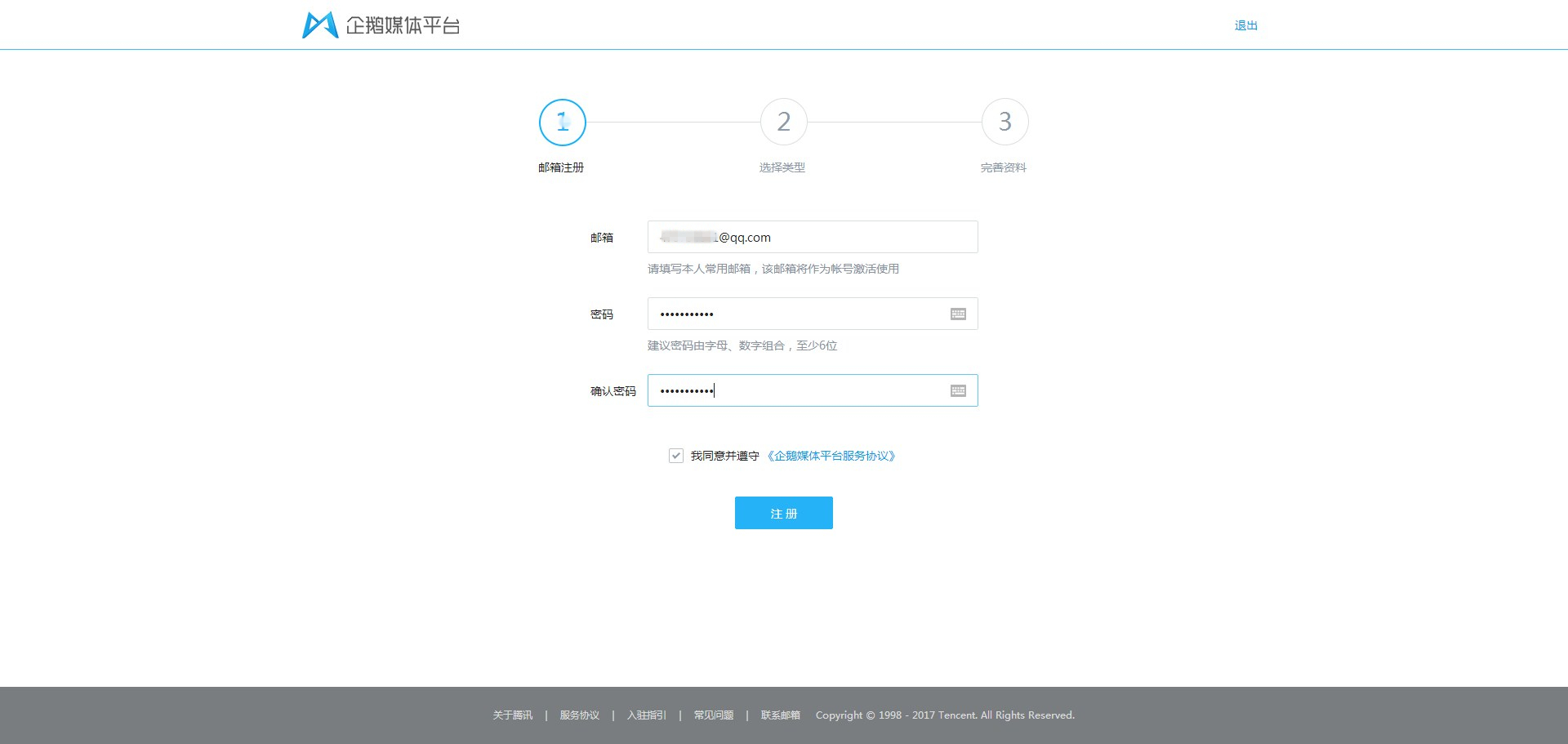This screenshot has width=1568, height=744.
Task: Click the 邮箱注册 step label text
Action: pos(562,167)
